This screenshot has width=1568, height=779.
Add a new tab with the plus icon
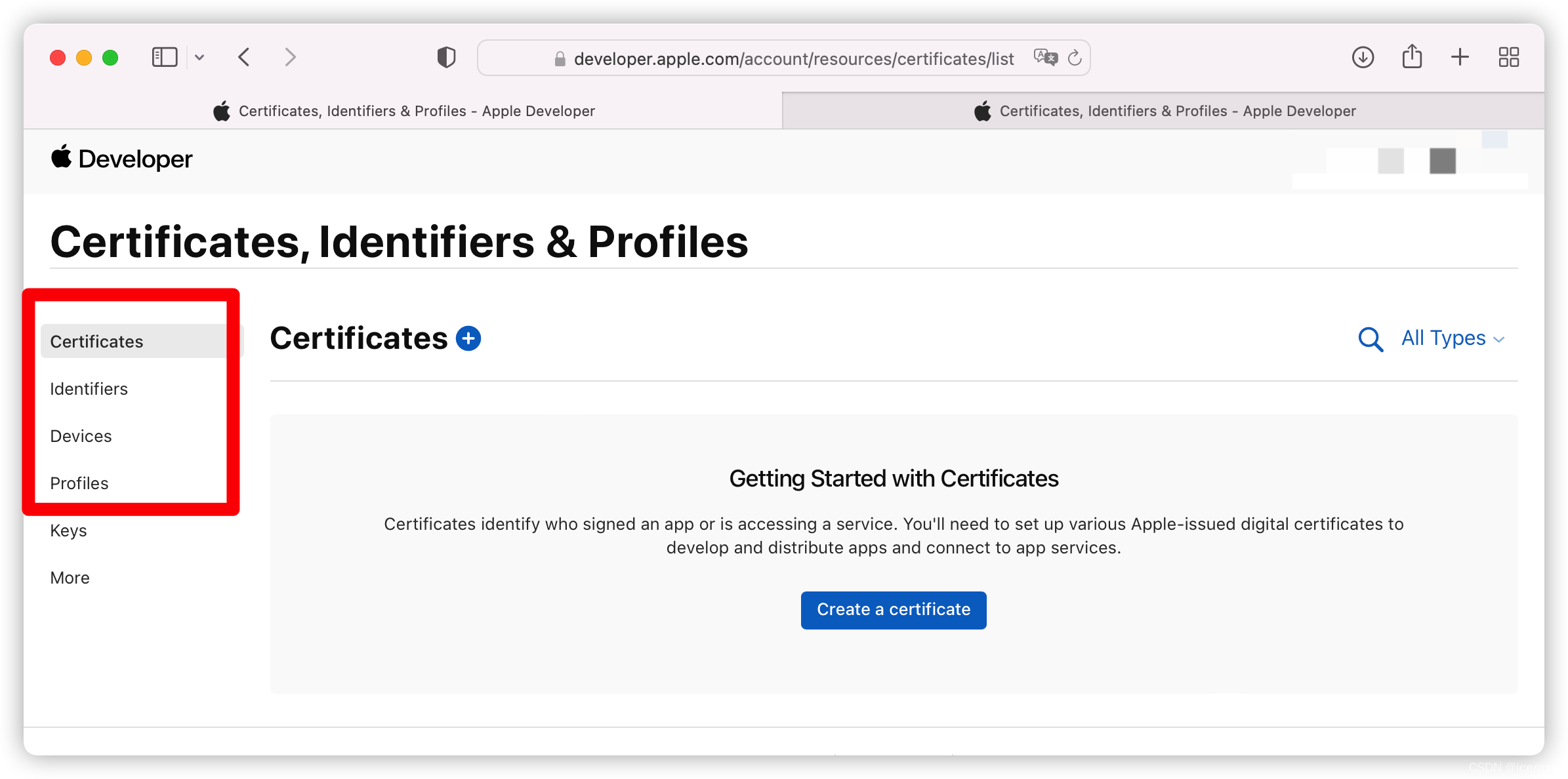click(x=1460, y=58)
